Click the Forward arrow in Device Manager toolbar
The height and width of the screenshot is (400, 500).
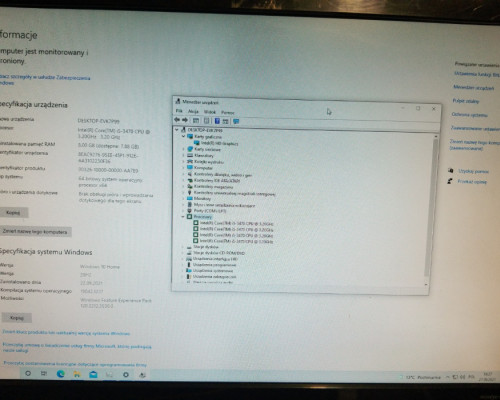184,120
